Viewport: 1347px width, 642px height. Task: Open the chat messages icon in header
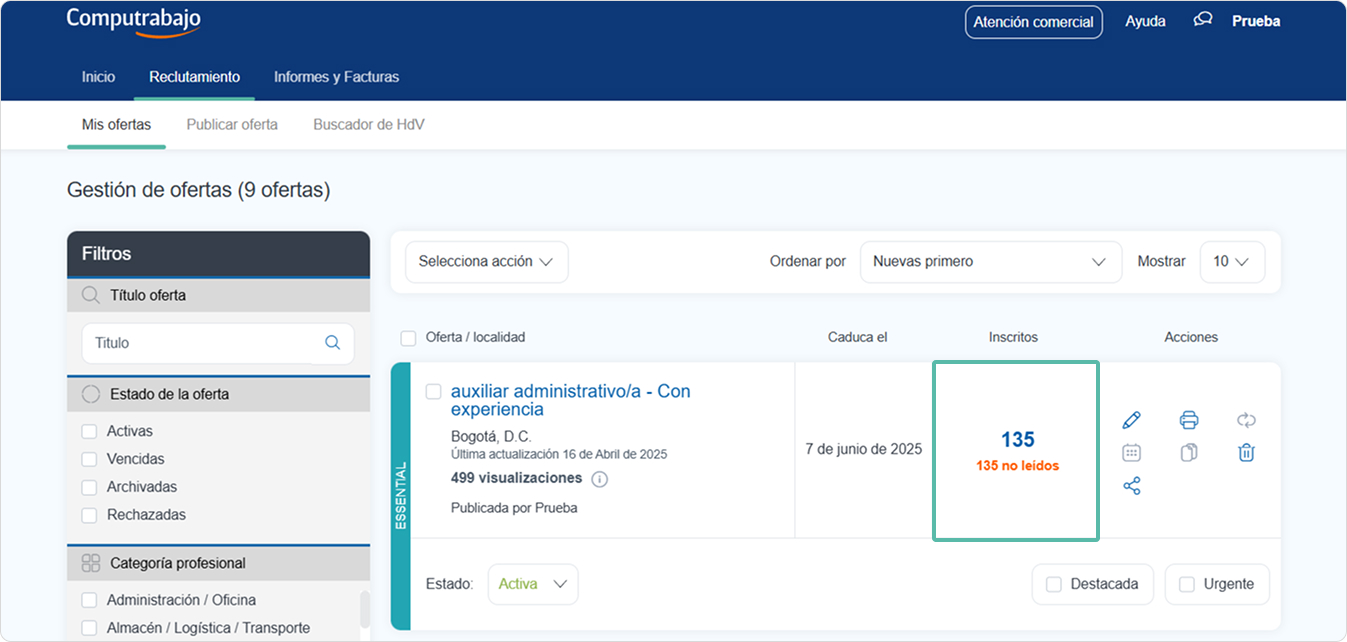[1203, 20]
